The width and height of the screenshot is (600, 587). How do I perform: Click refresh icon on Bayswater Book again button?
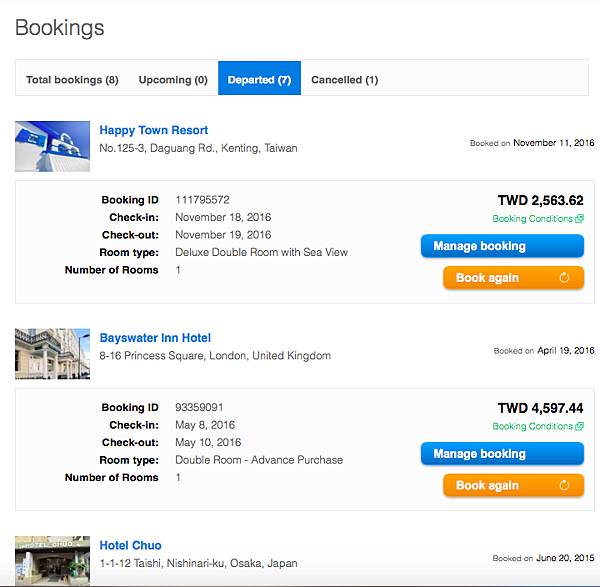pos(564,485)
